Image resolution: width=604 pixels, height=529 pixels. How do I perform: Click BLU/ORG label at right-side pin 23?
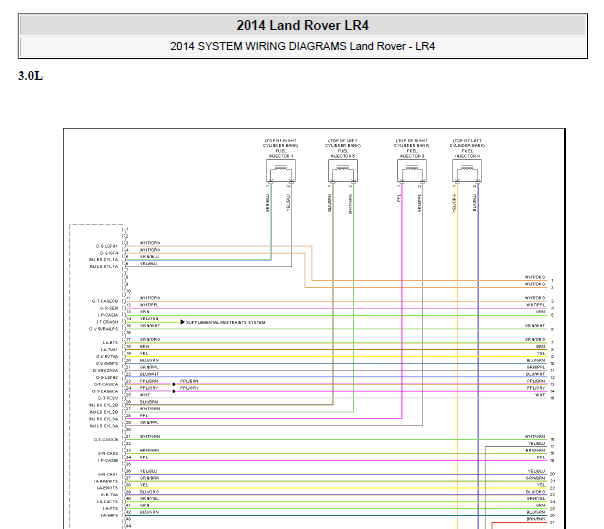(x=536, y=492)
